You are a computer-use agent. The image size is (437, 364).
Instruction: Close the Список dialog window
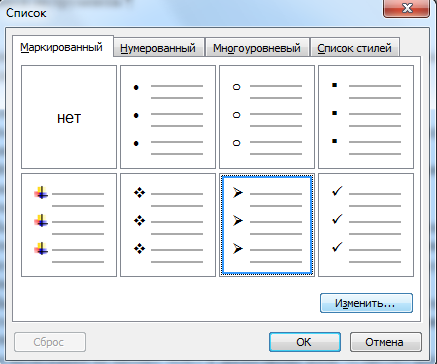pos(407,8)
